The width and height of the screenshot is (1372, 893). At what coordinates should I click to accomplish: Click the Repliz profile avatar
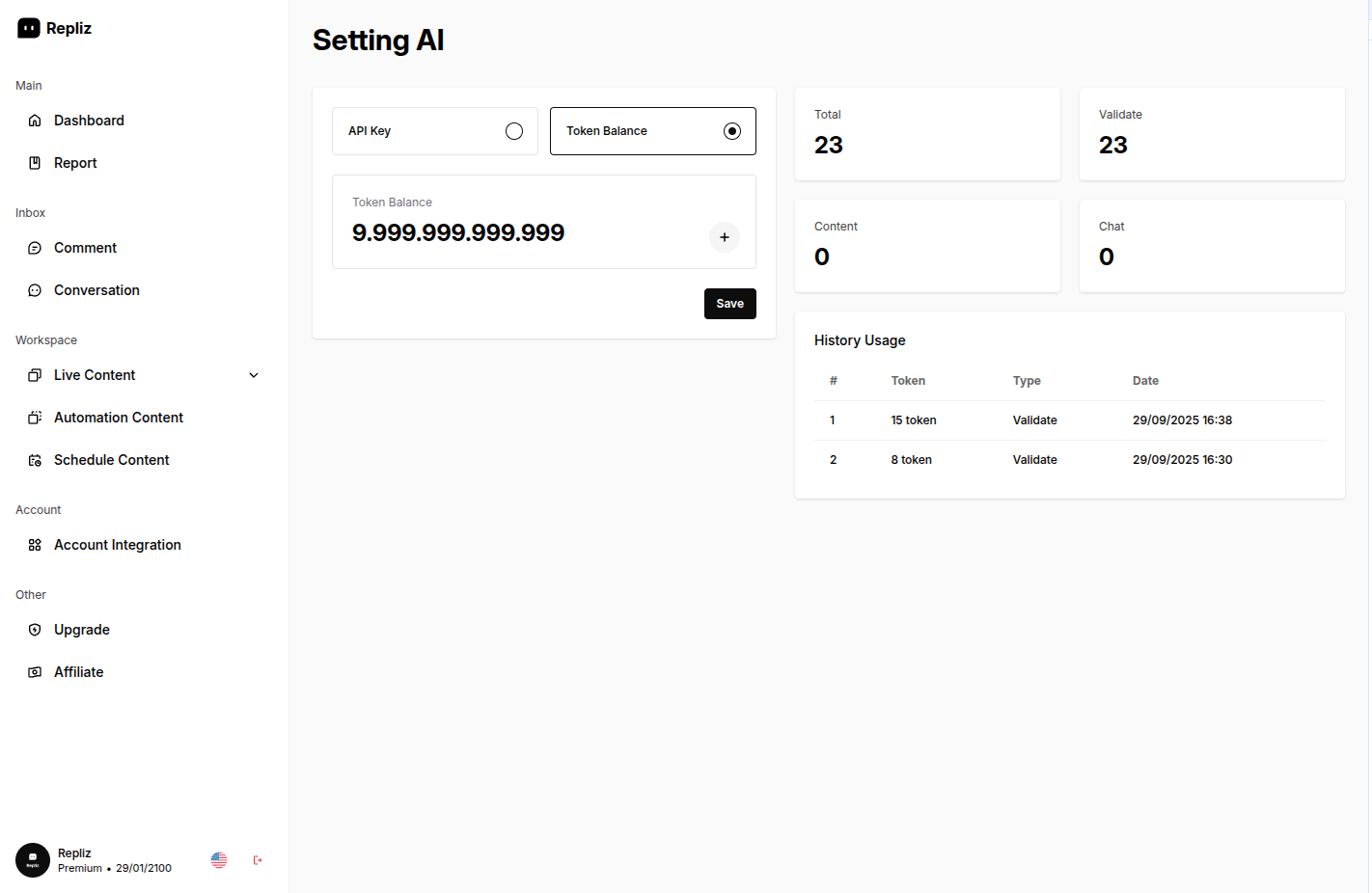coord(33,860)
